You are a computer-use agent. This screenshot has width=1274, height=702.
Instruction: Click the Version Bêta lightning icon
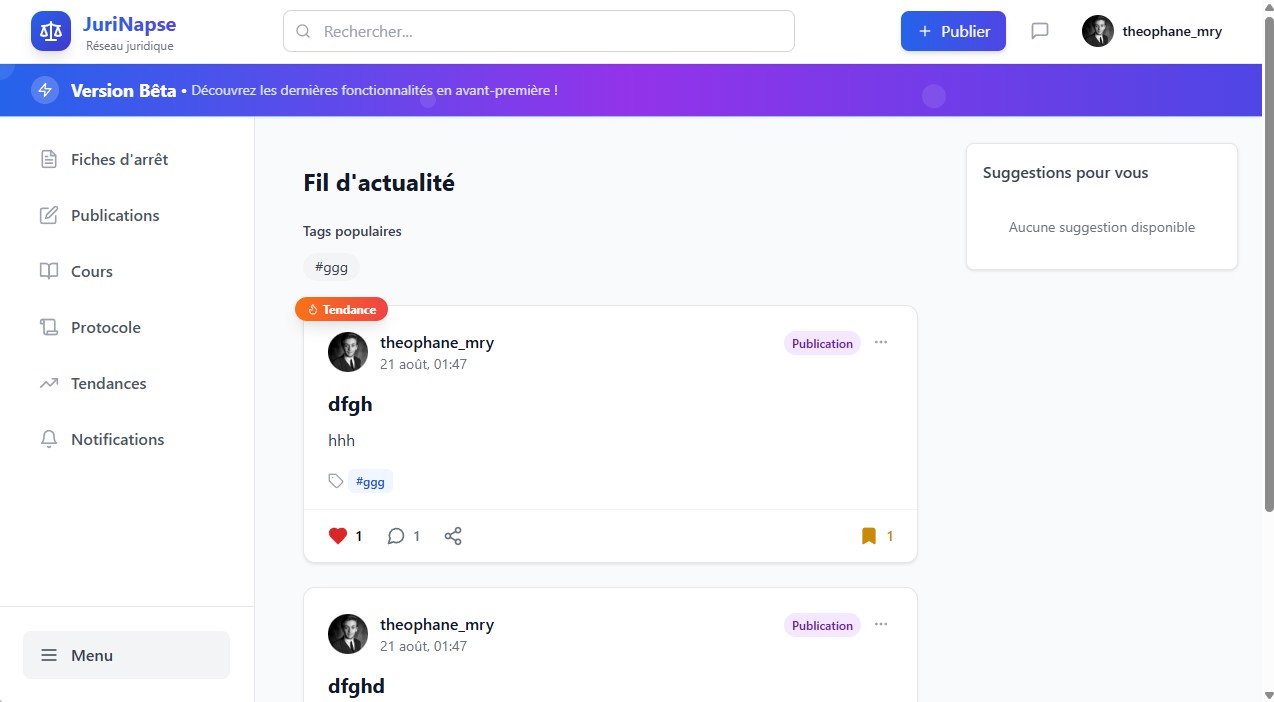tap(45, 90)
